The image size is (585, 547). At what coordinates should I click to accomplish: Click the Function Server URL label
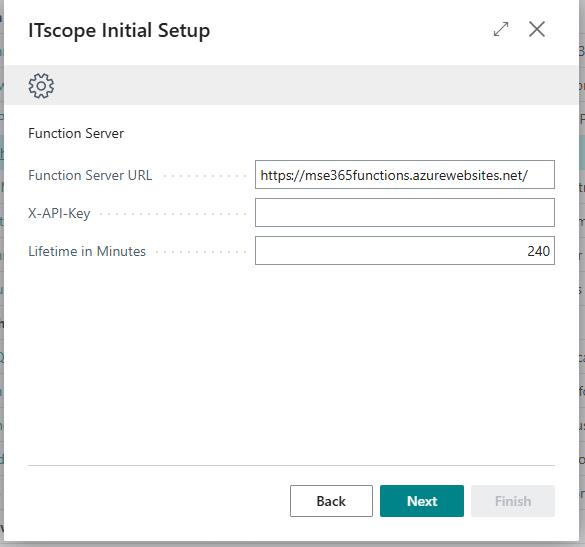click(x=90, y=175)
